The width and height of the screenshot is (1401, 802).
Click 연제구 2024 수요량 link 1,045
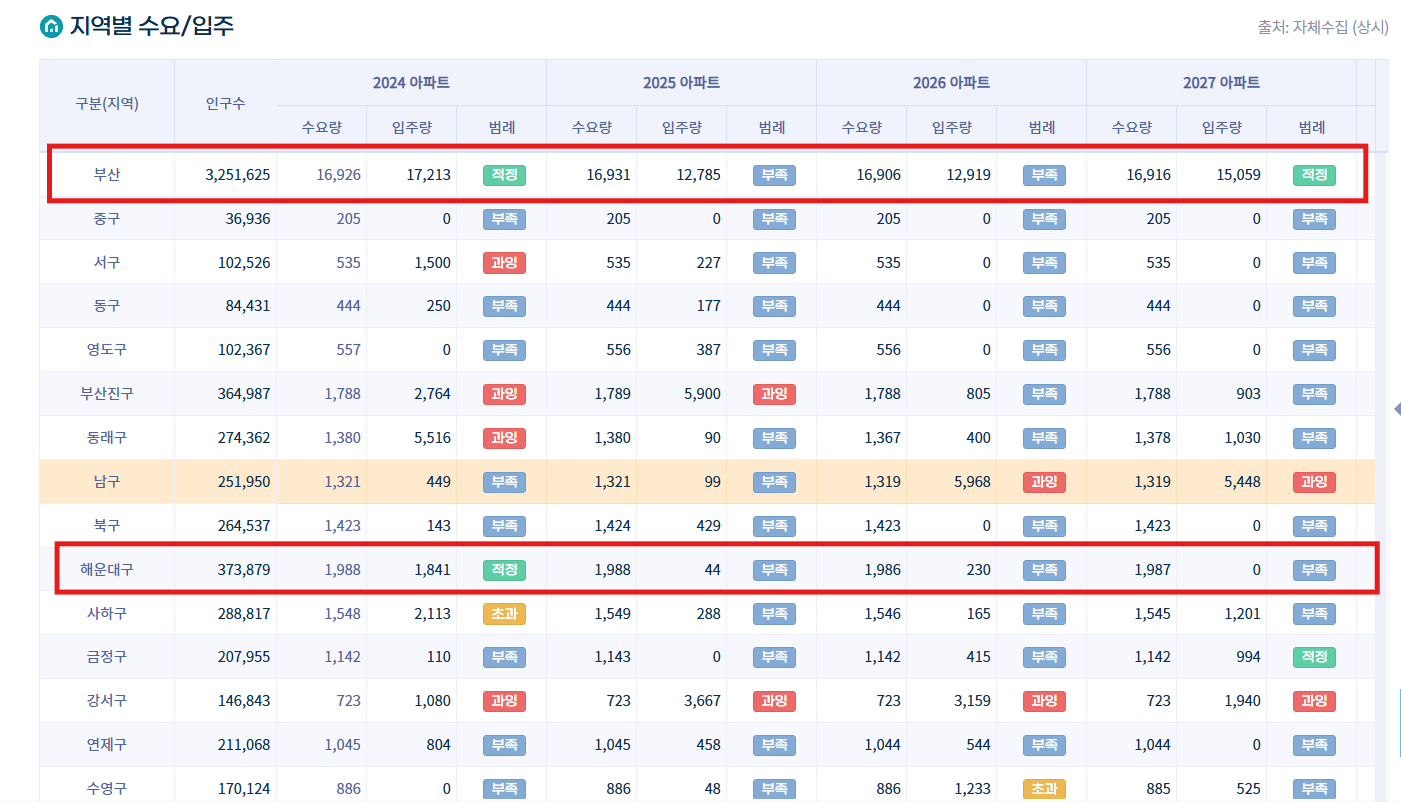click(343, 745)
